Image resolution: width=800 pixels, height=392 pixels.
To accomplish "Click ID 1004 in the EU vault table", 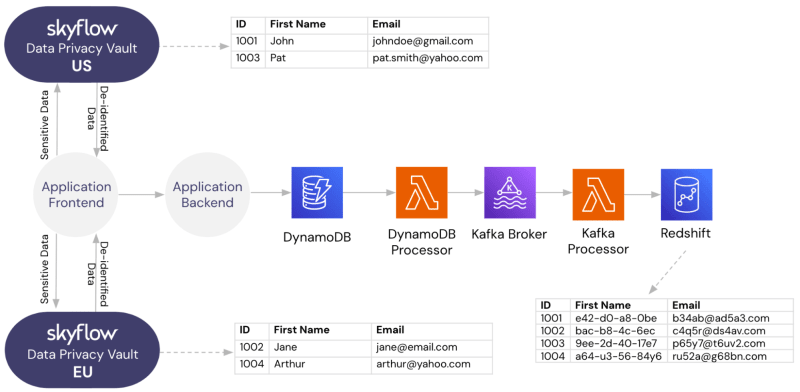I will (x=252, y=364).
